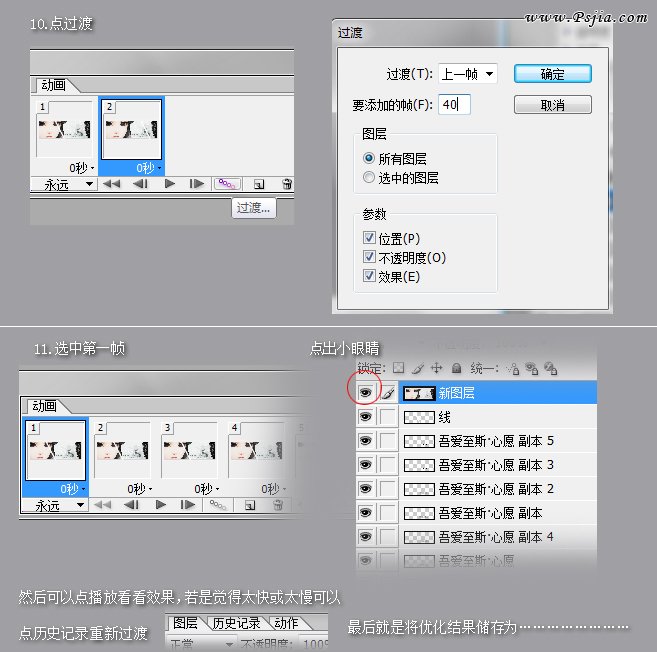
Task: Click the 要添加的帧 input field
Action: coord(454,104)
